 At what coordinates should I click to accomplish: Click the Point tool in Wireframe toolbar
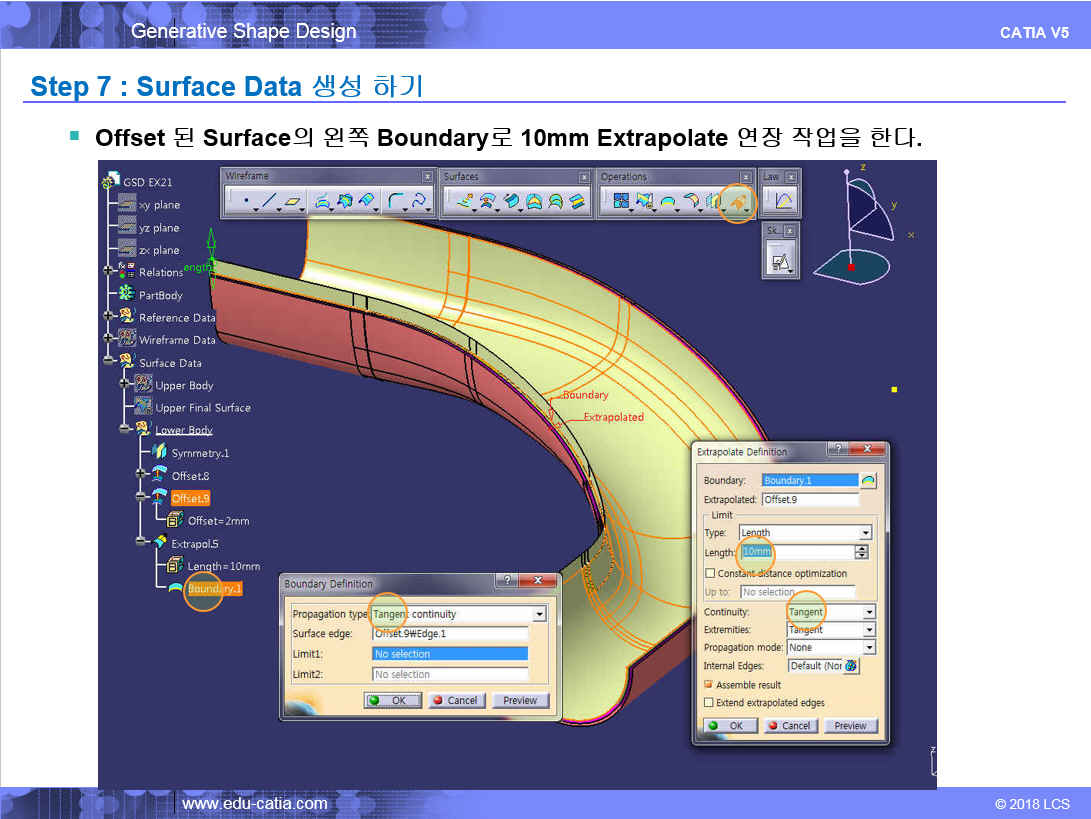(x=245, y=202)
